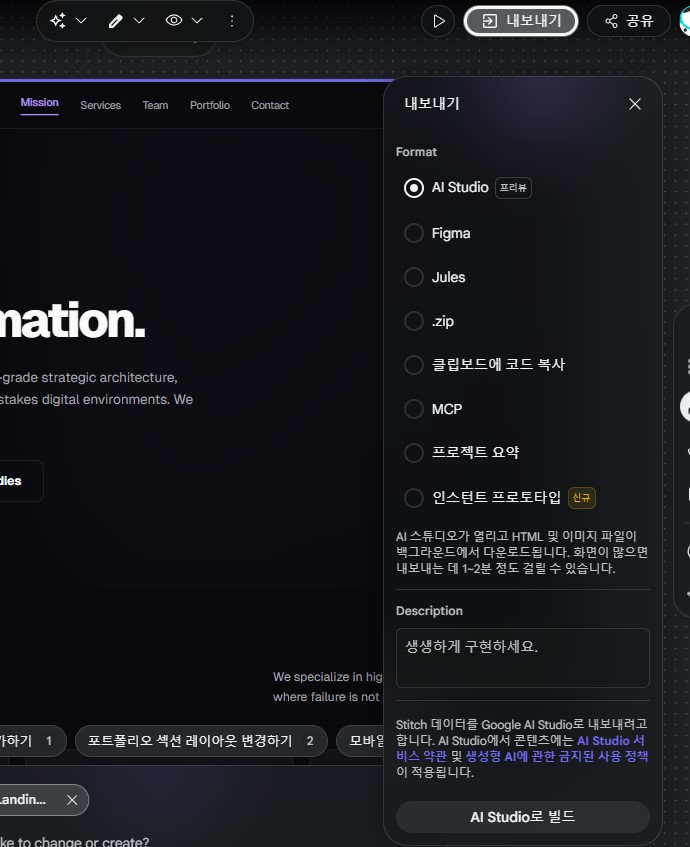Image resolution: width=690 pixels, height=847 pixels.
Task: Click the Description text field
Action: pyautogui.click(x=522, y=658)
